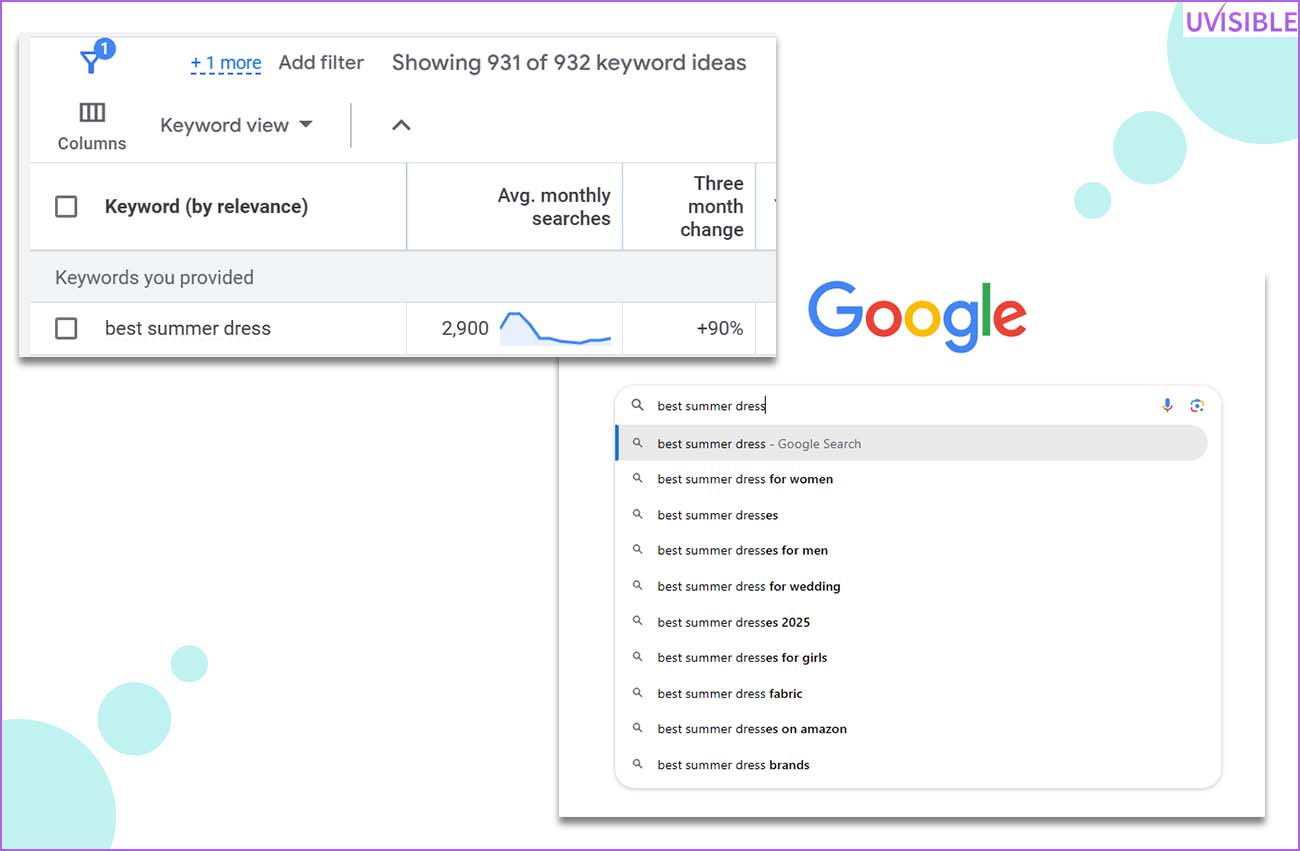Click magnifier icon beside 'best summer dresses 2025'
The width and height of the screenshot is (1300, 851).
click(637, 622)
